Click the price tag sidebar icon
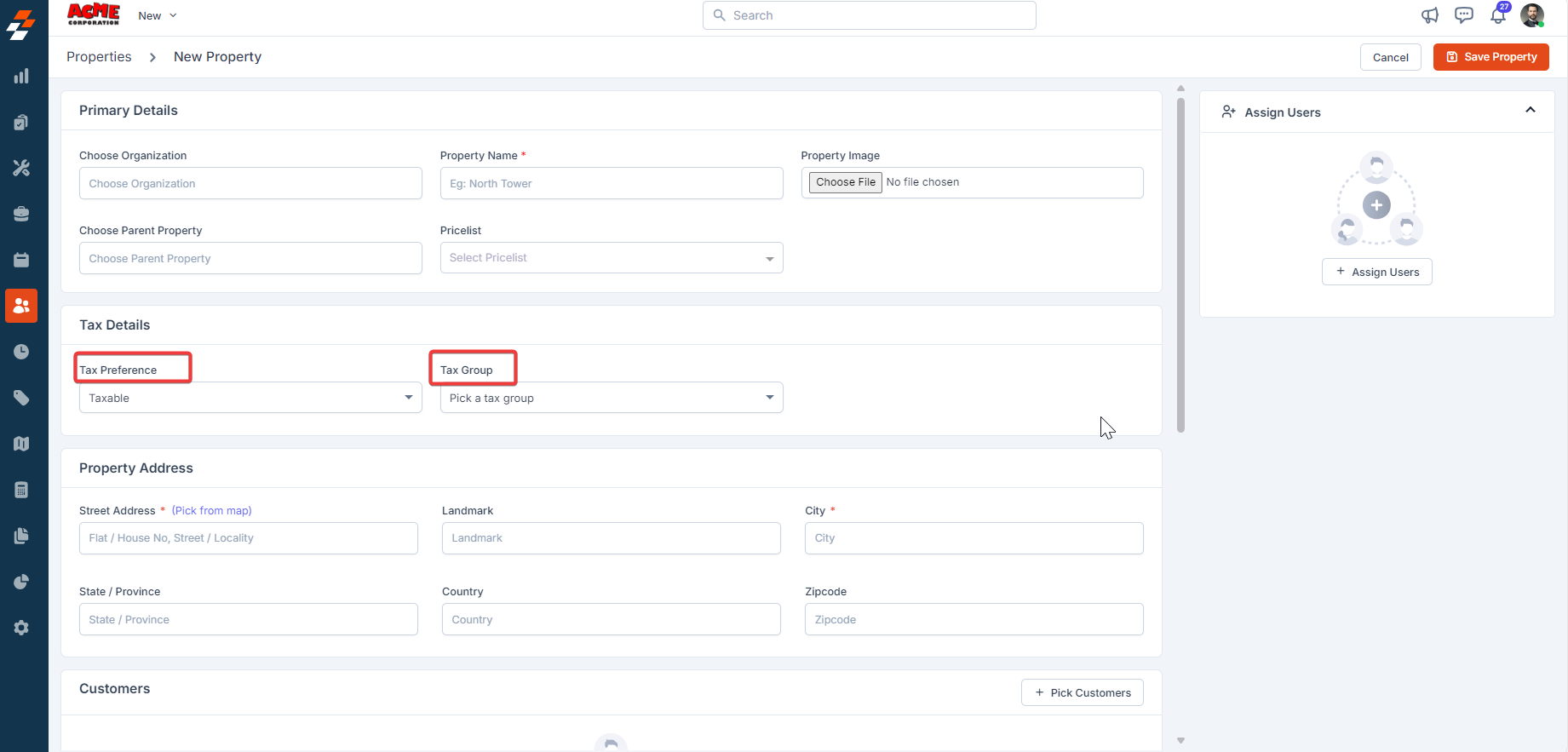 pyautogui.click(x=21, y=398)
